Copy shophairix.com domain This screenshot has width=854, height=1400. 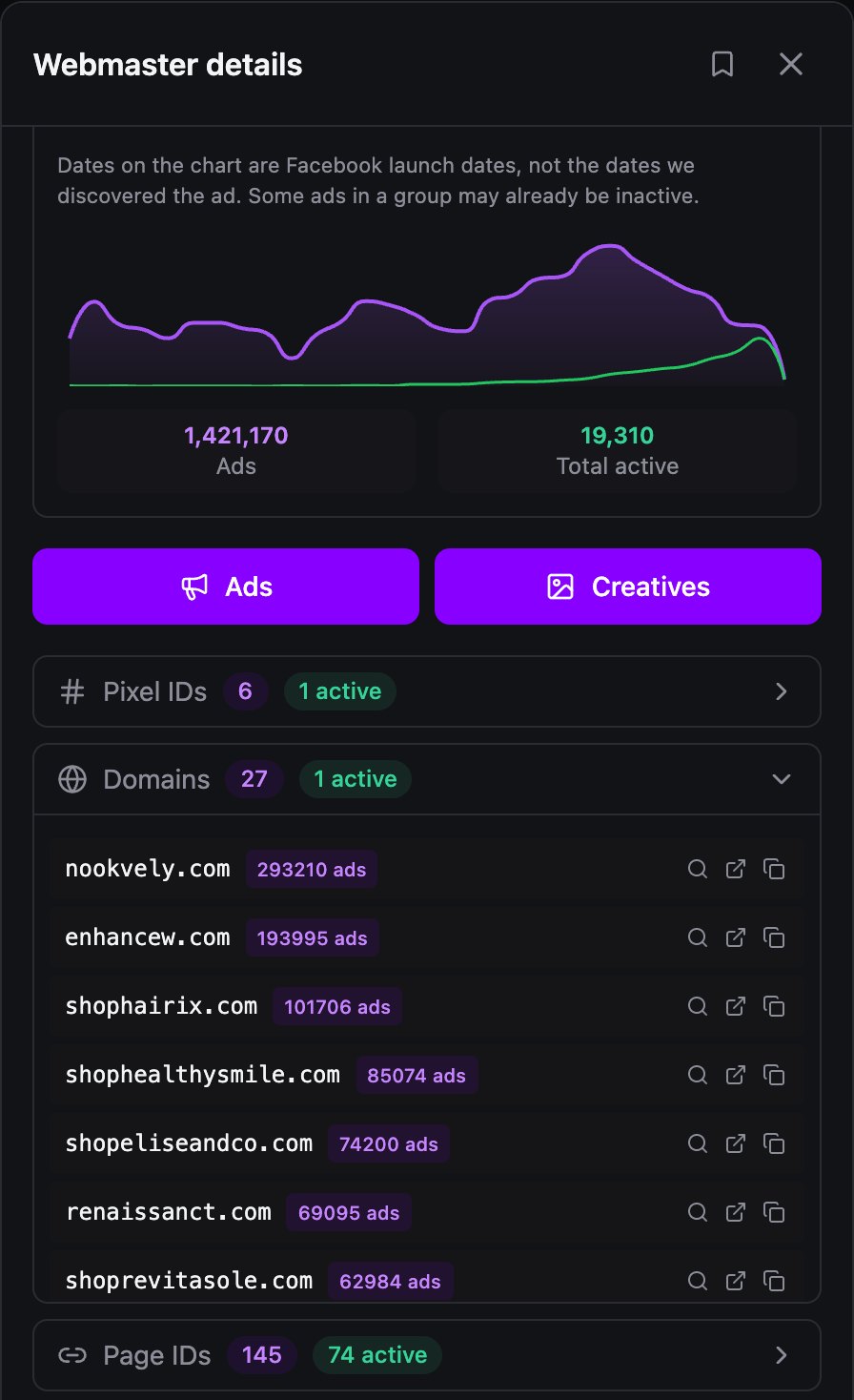(x=774, y=1006)
